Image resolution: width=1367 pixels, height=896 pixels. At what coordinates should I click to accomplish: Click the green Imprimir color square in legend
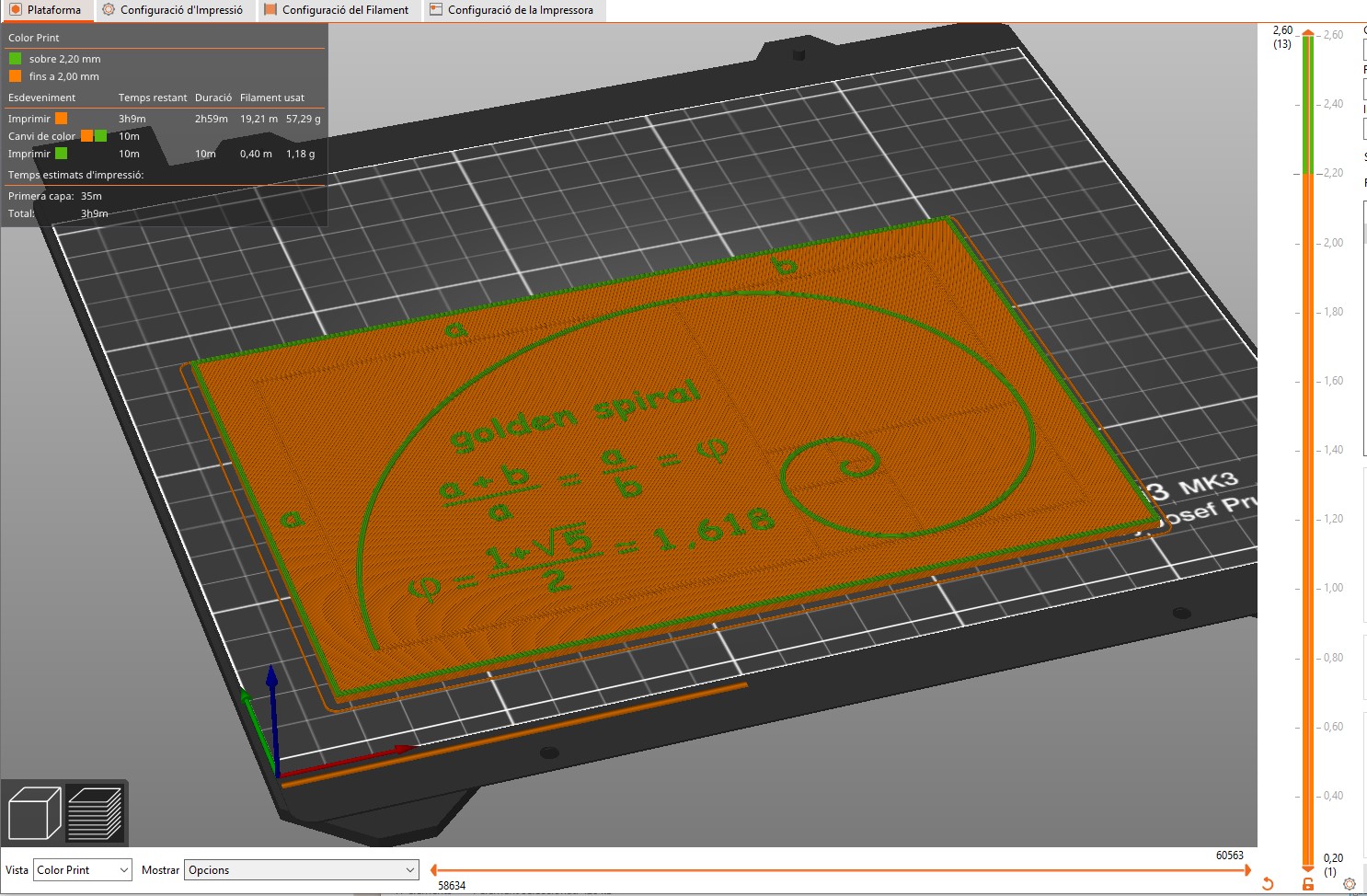61,154
